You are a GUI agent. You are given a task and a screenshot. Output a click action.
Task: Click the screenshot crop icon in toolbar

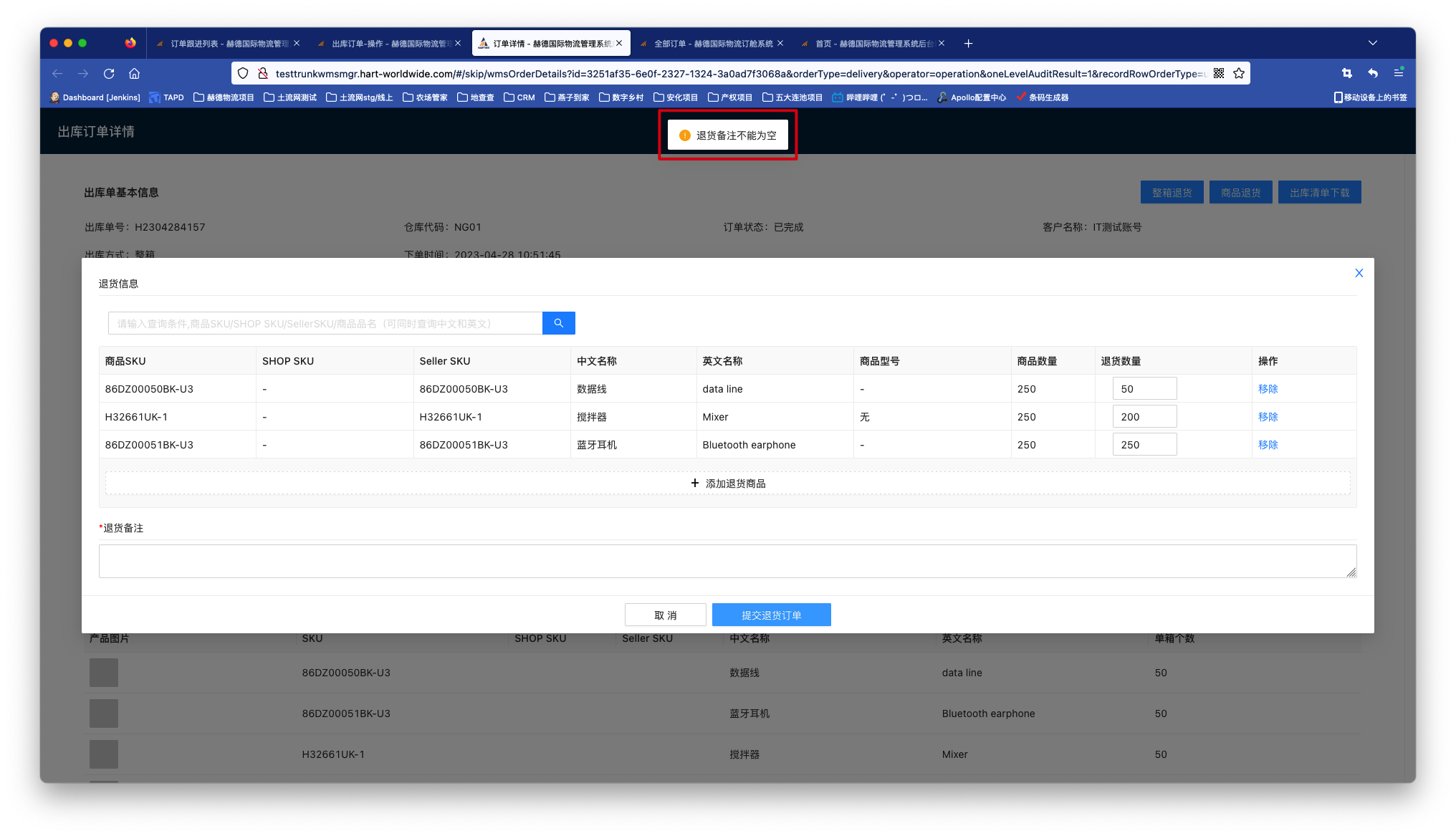click(1346, 73)
